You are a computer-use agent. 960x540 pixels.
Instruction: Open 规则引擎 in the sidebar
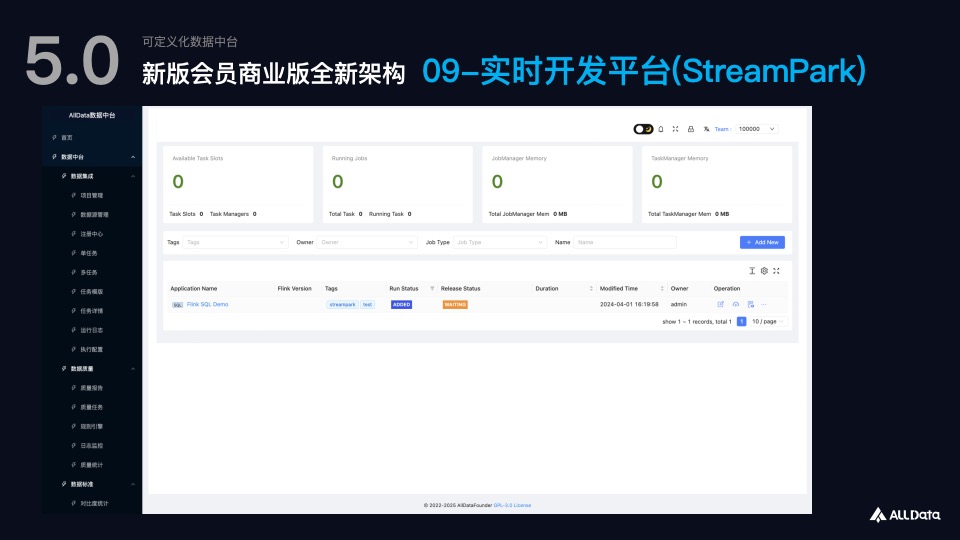(92, 427)
